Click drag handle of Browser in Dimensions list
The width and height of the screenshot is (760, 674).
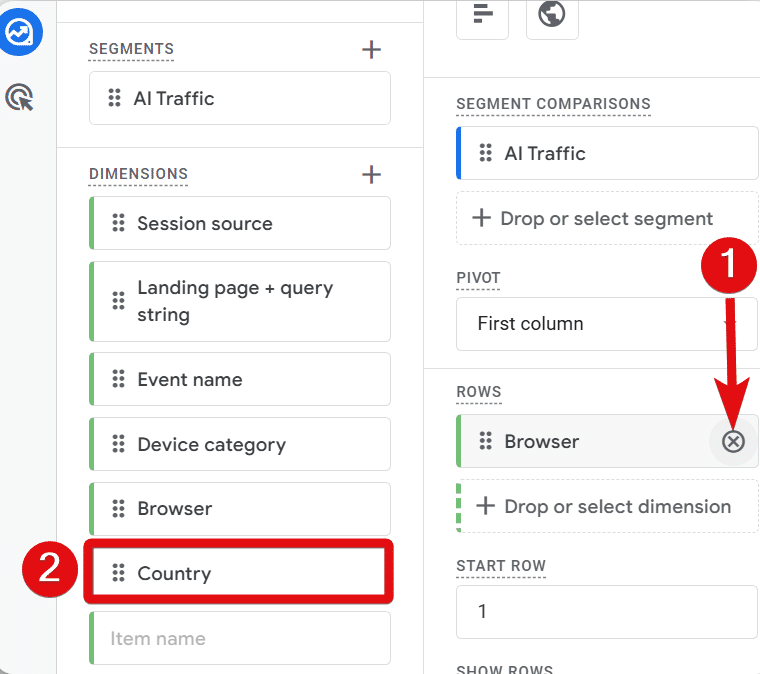(118, 509)
